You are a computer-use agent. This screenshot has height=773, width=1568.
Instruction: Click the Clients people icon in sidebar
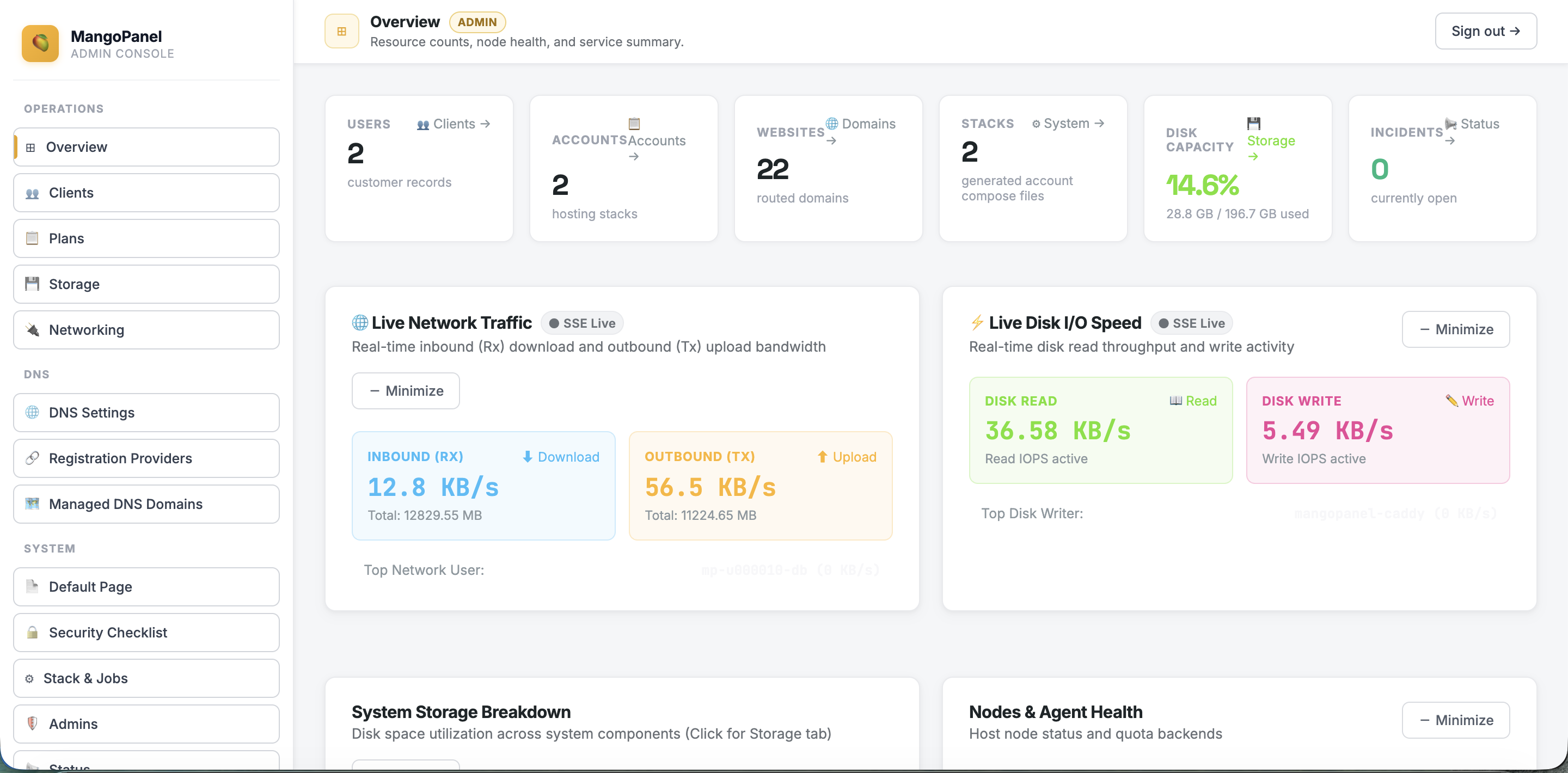[32, 193]
